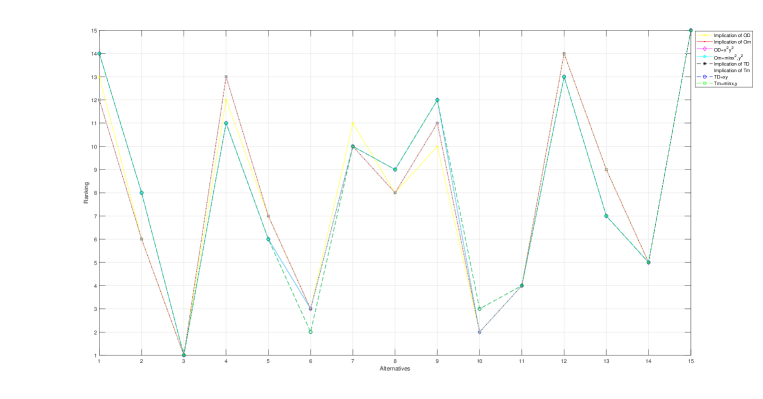Select the blue circle TD legend marker

point(704,77)
